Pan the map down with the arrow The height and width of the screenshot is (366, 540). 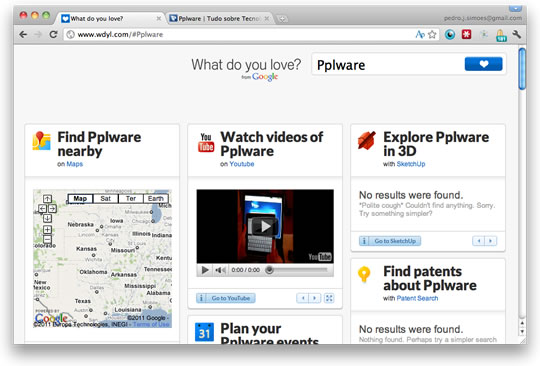(x=48, y=218)
